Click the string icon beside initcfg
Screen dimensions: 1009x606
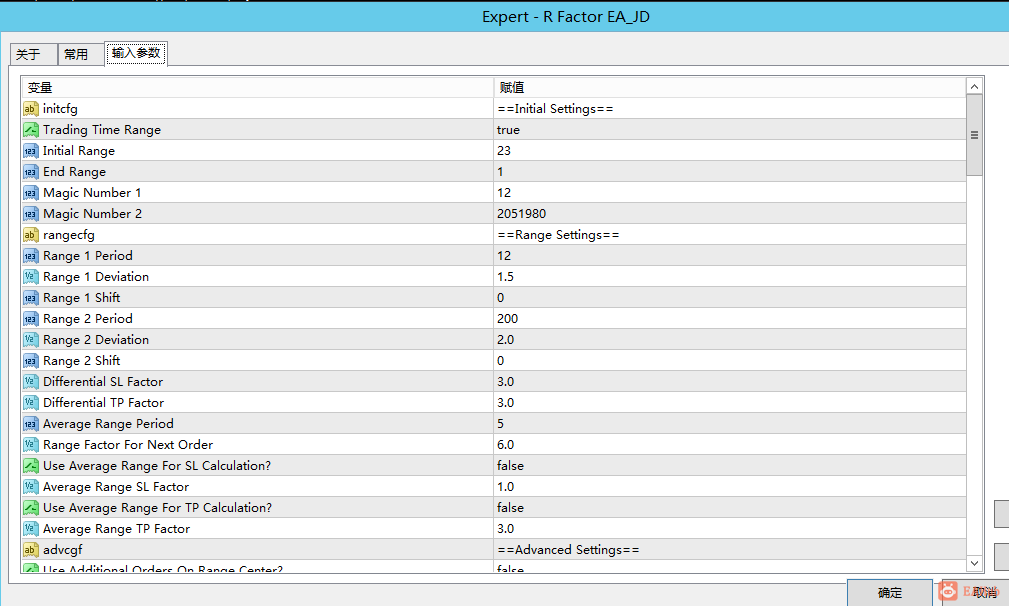(30, 109)
